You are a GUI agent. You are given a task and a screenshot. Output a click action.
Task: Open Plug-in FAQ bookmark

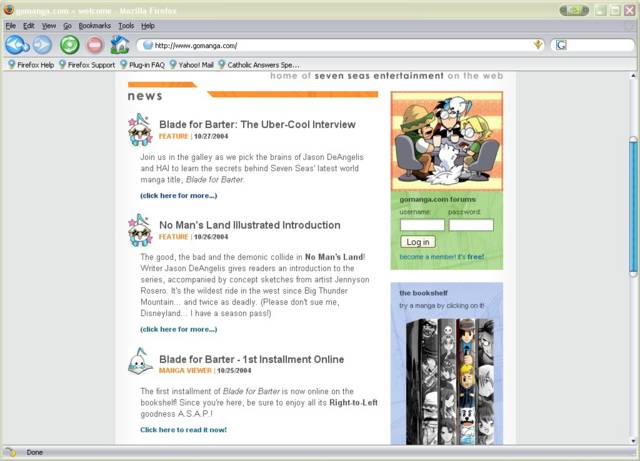click(x=142, y=65)
